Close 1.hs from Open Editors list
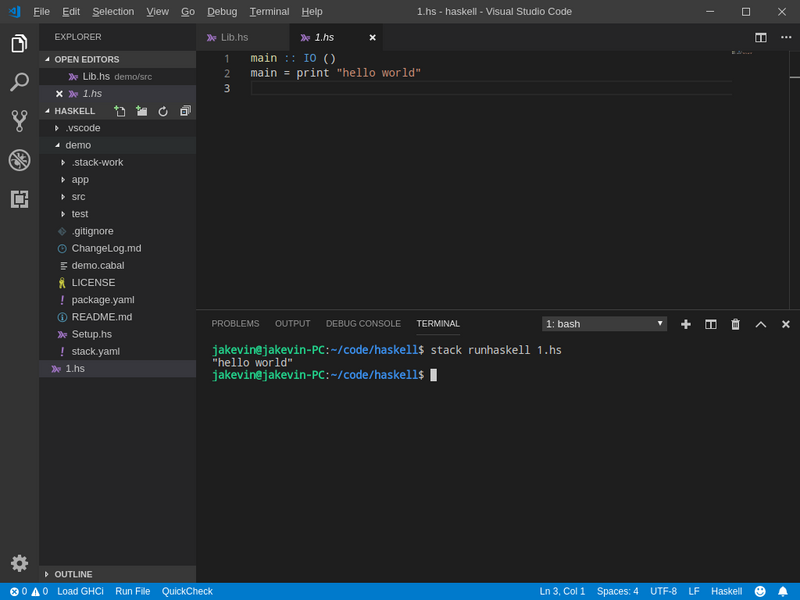The width and height of the screenshot is (800, 600). 59,94
